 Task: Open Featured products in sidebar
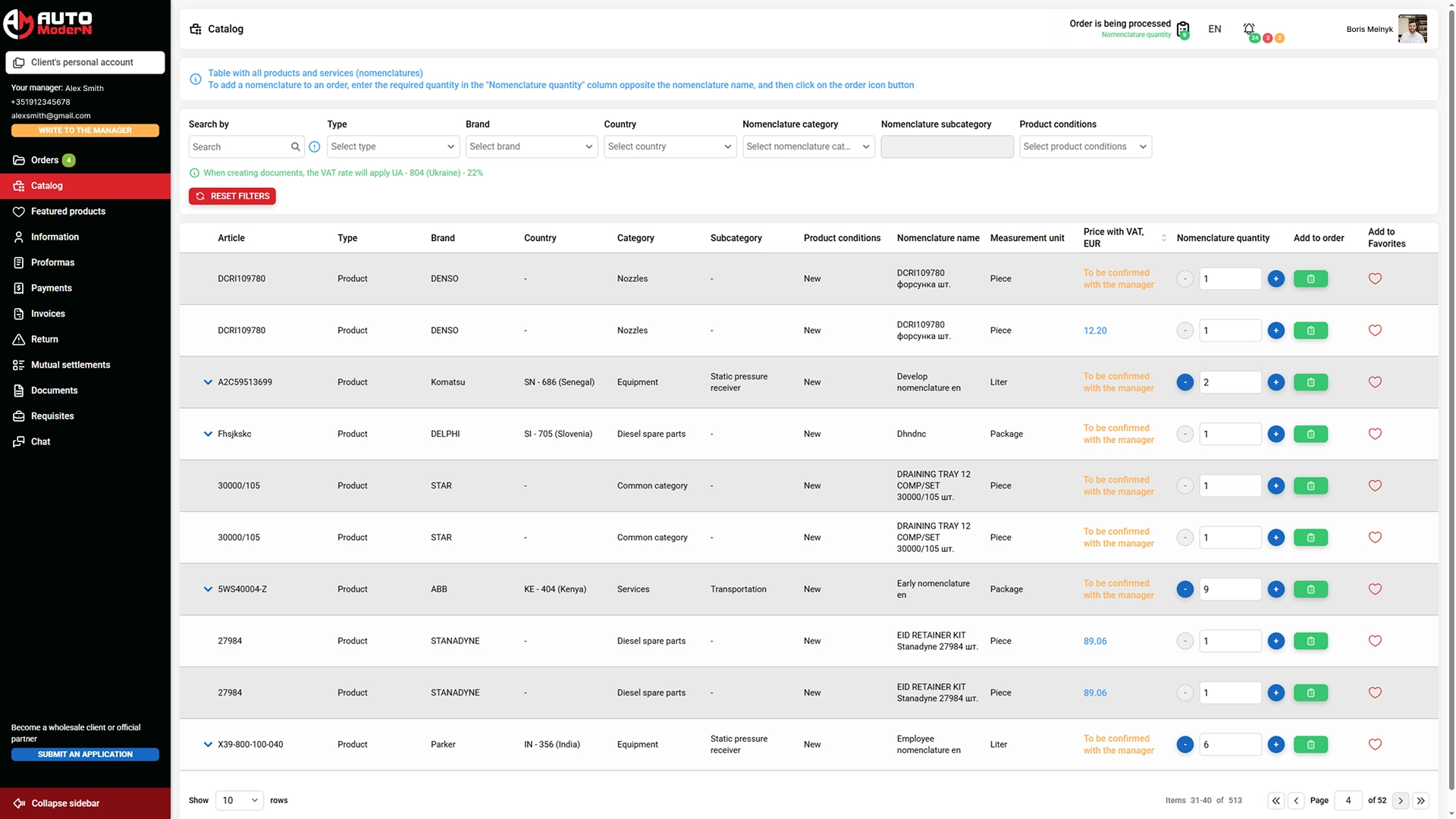click(x=68, y=212)
